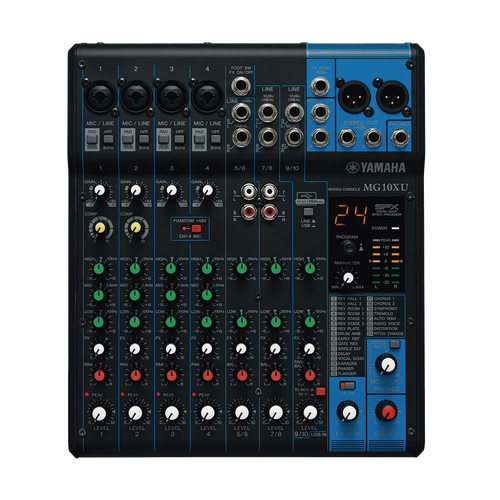
Task: Click the channel 5/6 LEVEL knob
Action: (x=242, y=413)
